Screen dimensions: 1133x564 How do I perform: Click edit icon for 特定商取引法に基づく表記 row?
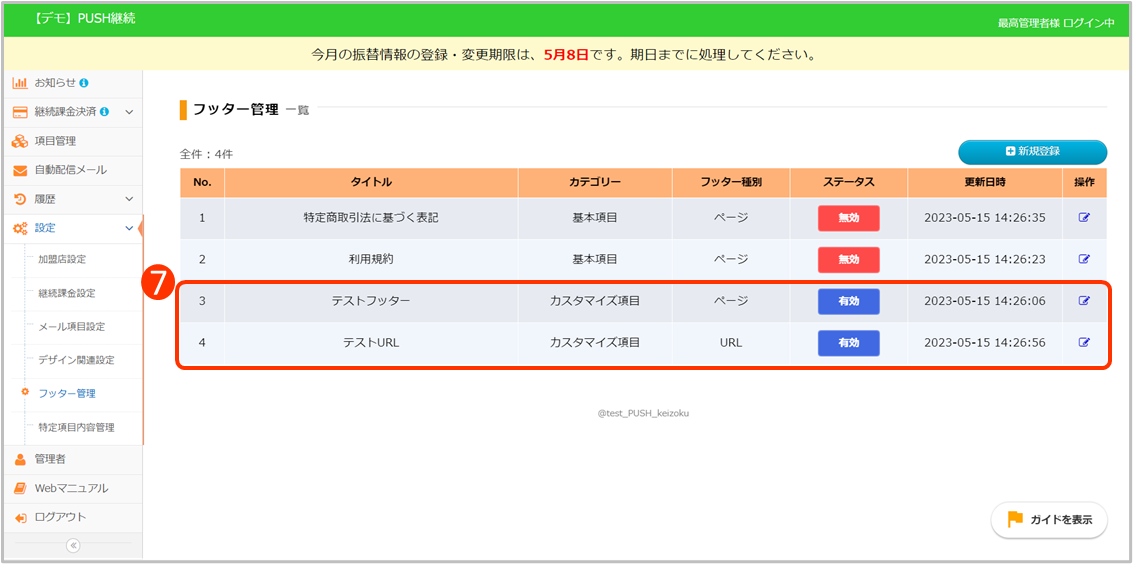1084,218
